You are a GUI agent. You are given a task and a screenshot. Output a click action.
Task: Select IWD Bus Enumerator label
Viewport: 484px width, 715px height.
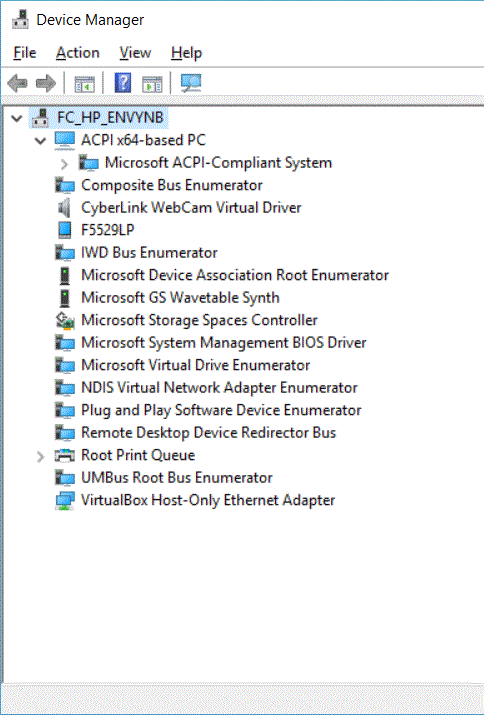click(149, 253)
